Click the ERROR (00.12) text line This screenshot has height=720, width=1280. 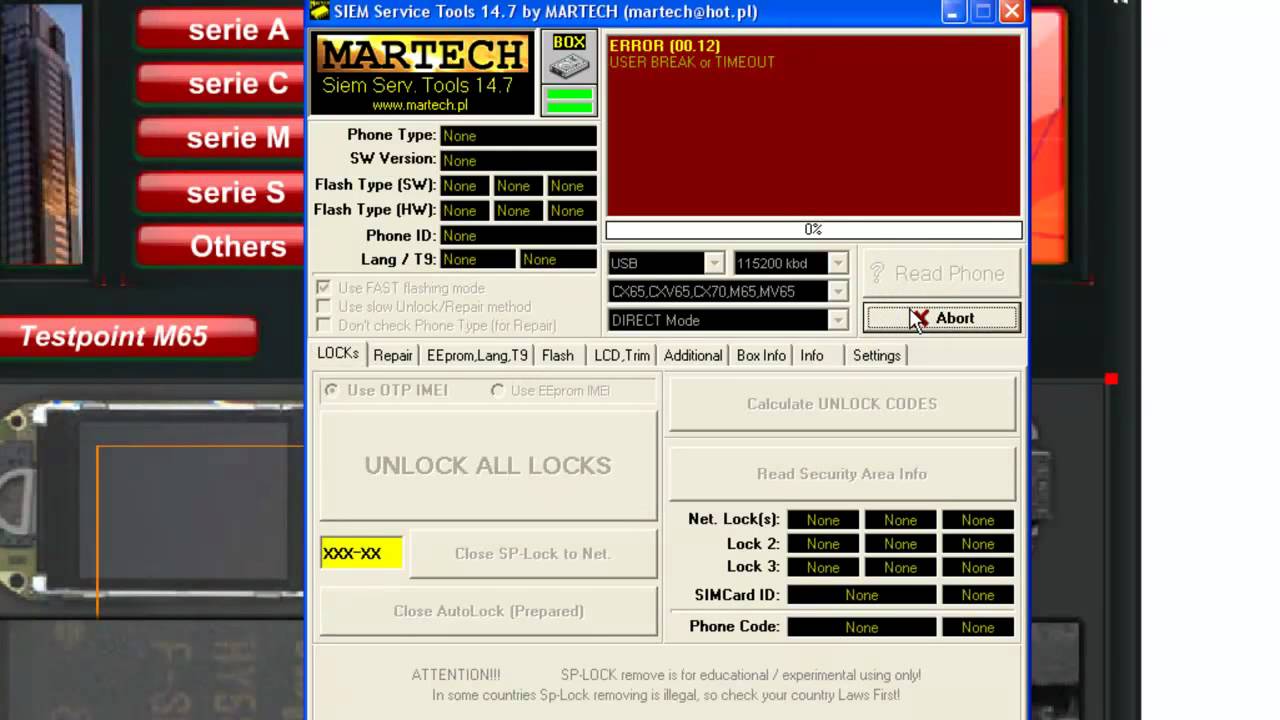[x=664, y=46]
